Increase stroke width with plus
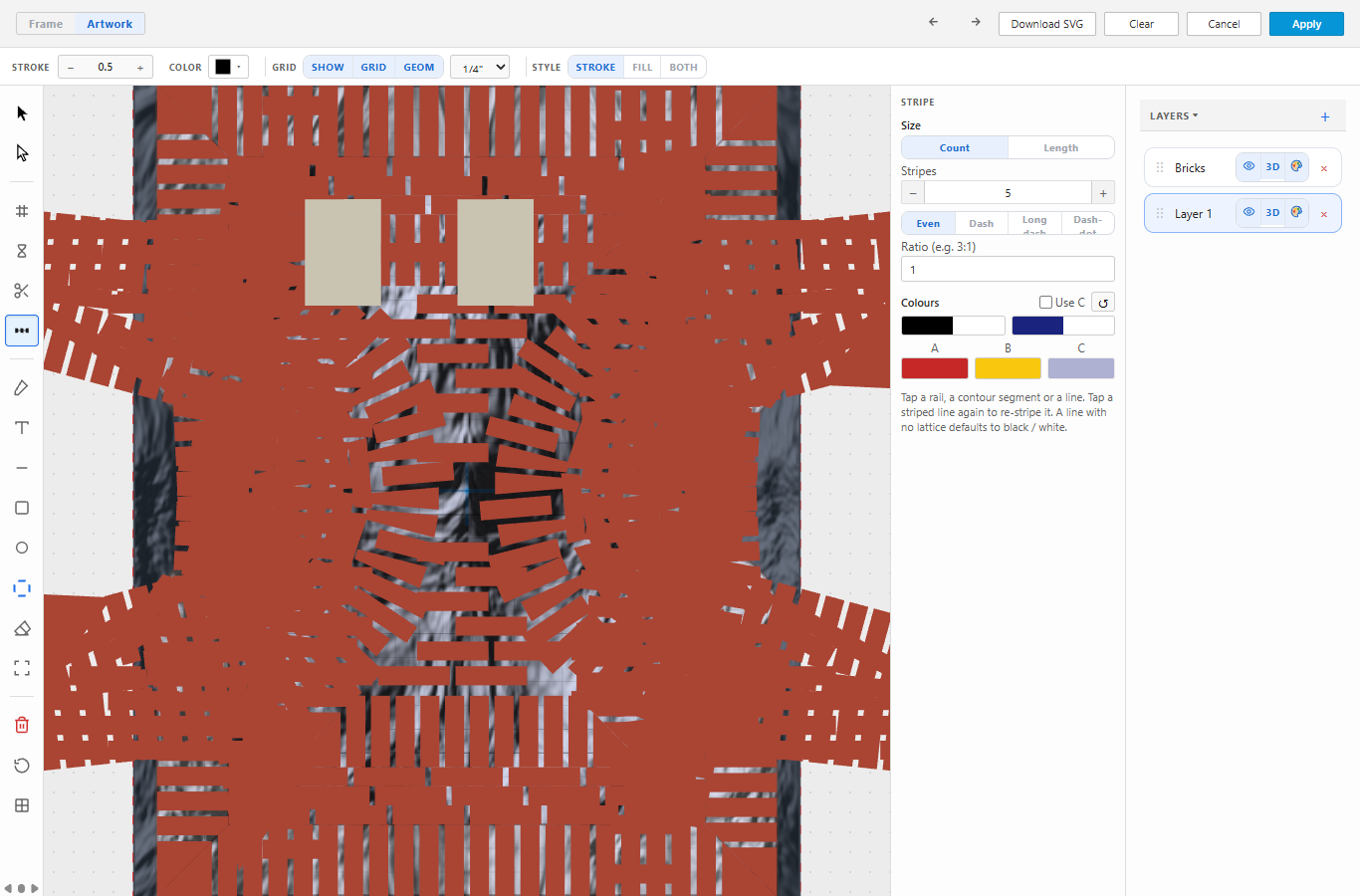1360x896 pixels. point(140,67)
